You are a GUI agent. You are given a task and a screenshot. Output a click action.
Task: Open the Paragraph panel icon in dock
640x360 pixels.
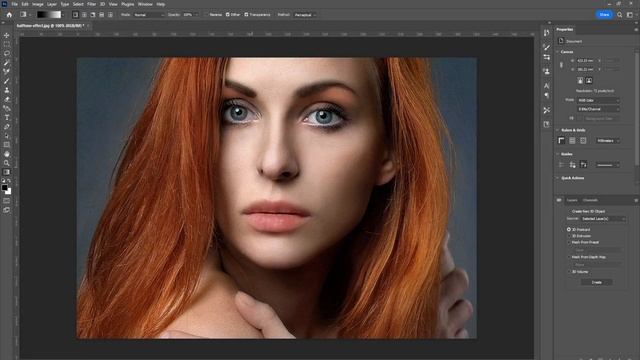(547, 95)
